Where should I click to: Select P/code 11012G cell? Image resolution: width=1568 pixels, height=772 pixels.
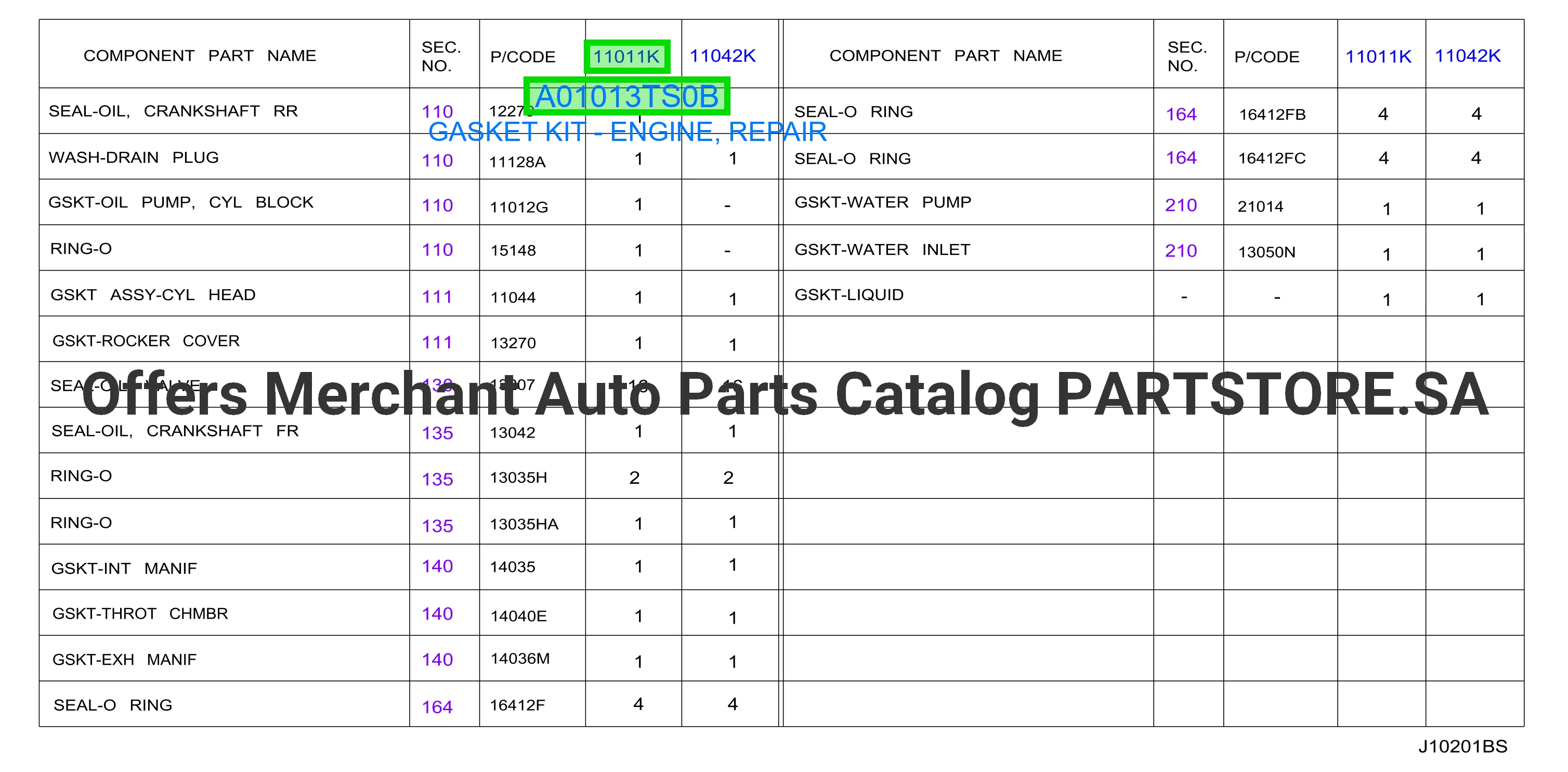(x=519, y=208)
